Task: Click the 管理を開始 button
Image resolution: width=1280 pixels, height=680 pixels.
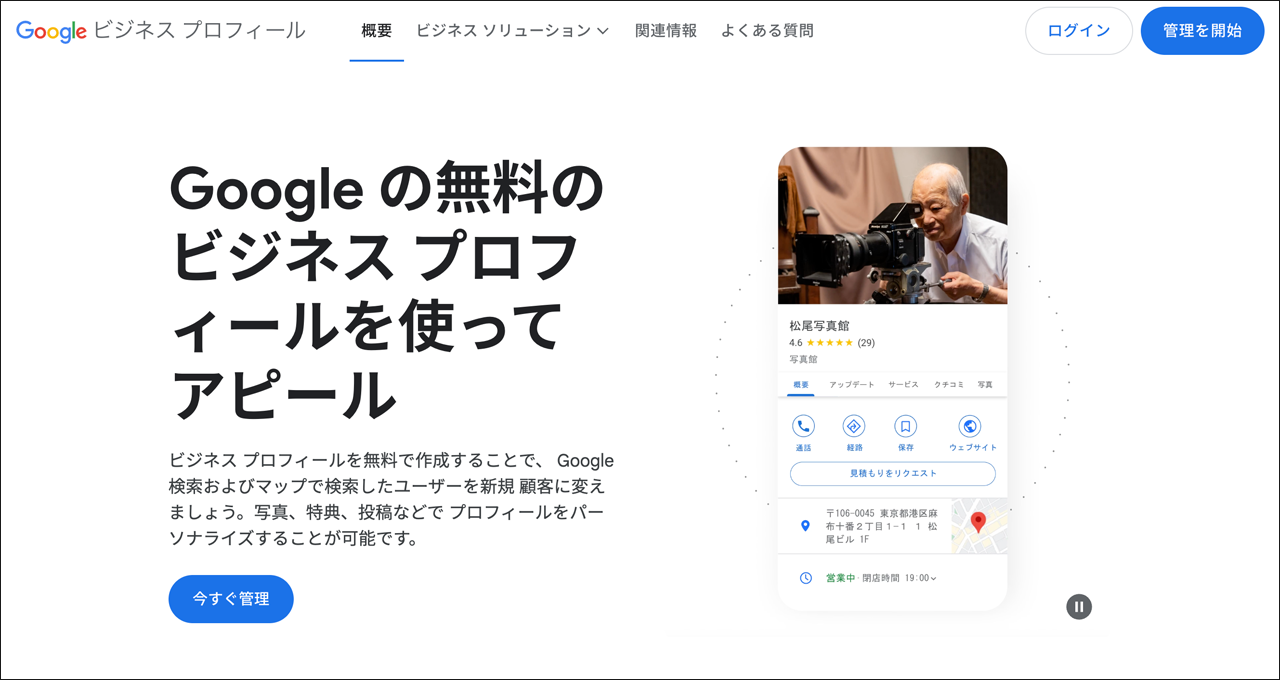Action: click(1202, 31)
